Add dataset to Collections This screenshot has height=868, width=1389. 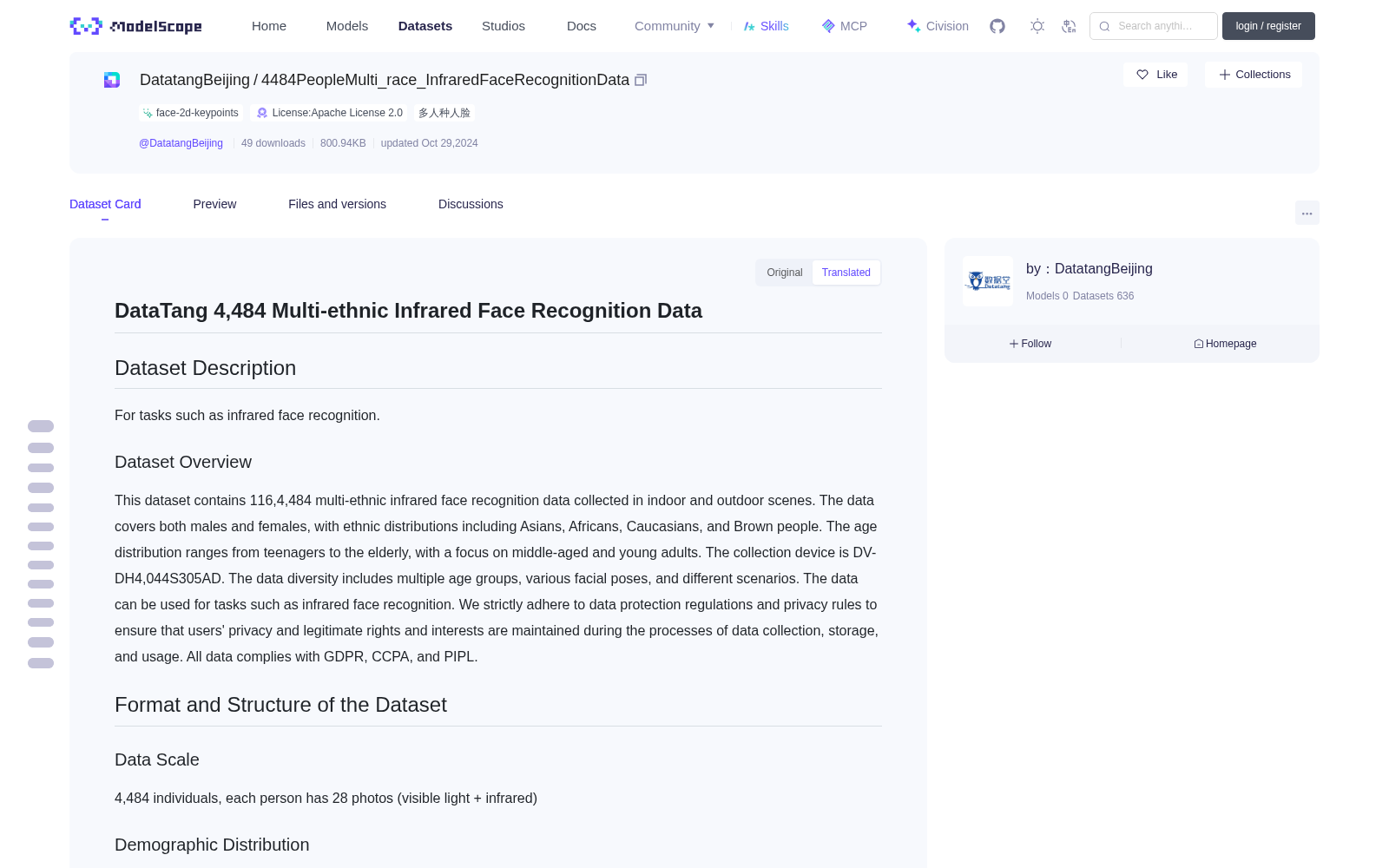coord(1254,75)
